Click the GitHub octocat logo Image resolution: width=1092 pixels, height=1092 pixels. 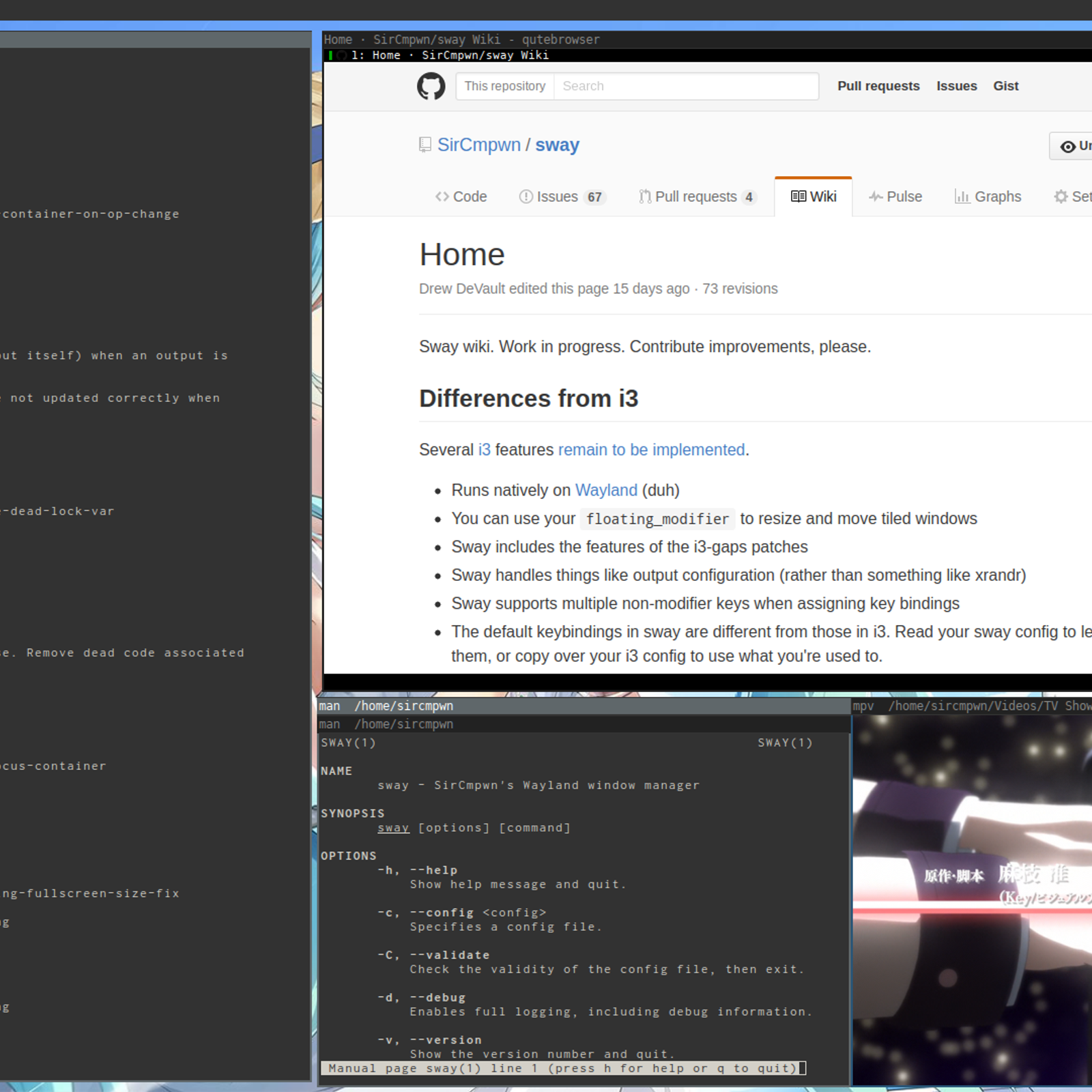coord(431,87)
